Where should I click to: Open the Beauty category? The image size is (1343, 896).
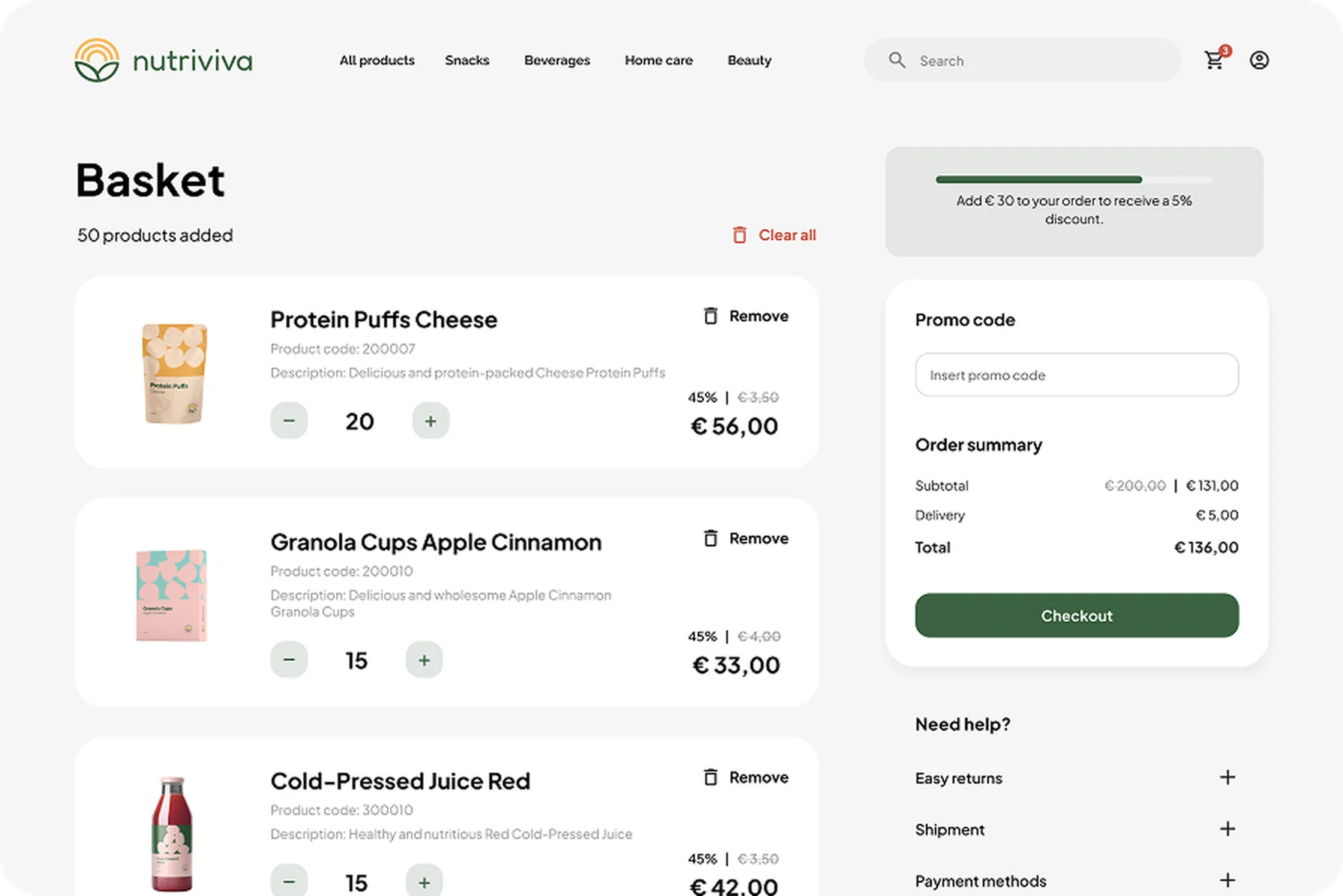750,60
